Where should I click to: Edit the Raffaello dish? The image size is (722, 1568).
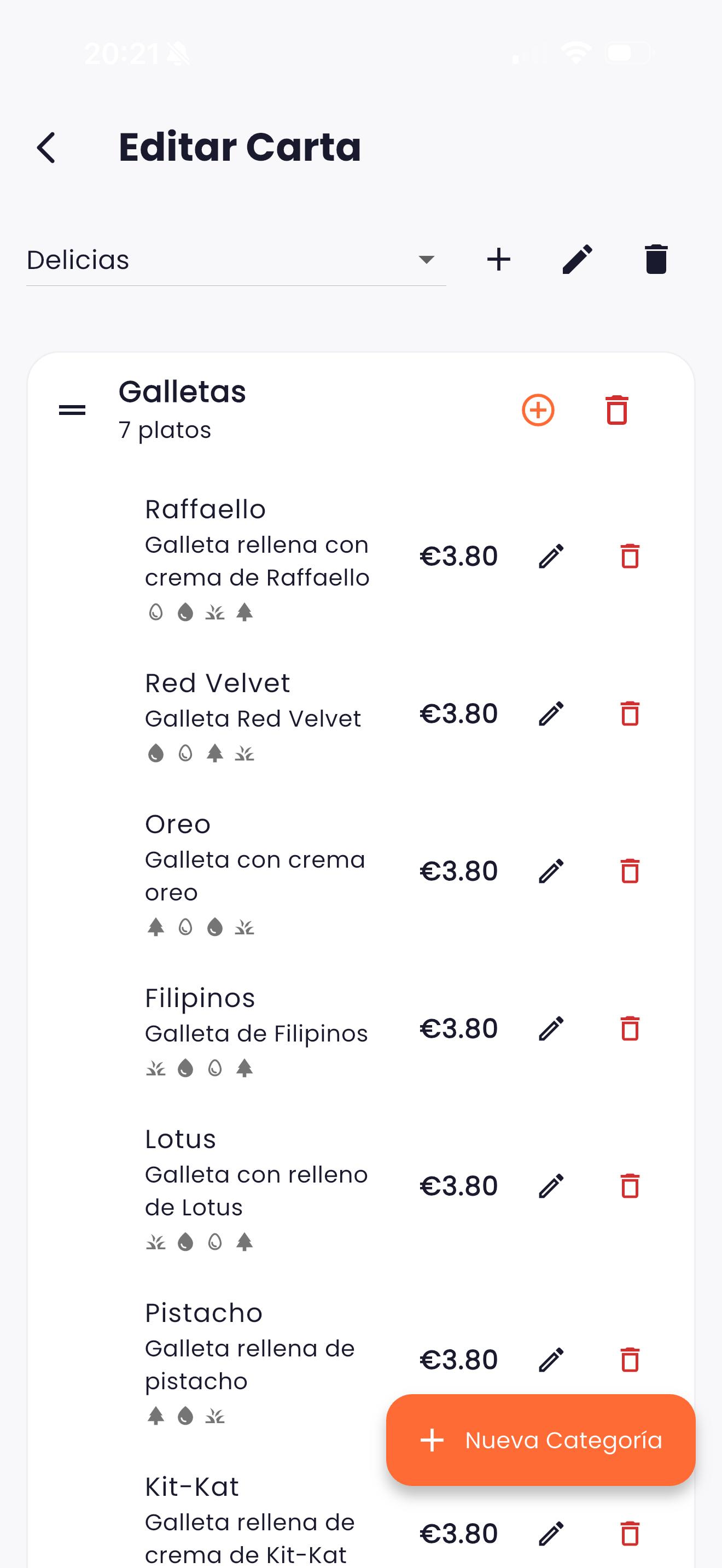pos(551,557)
